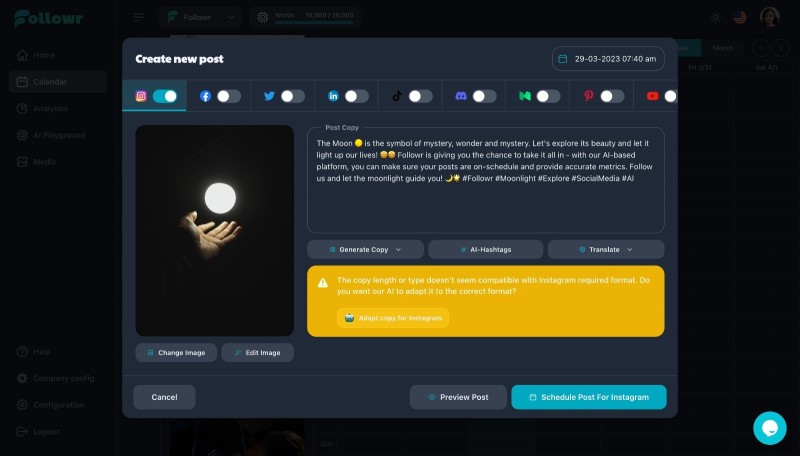The image size is (800, 456).
Task: Click the moon post image thumbnail
Action: (x=215, y=231)
